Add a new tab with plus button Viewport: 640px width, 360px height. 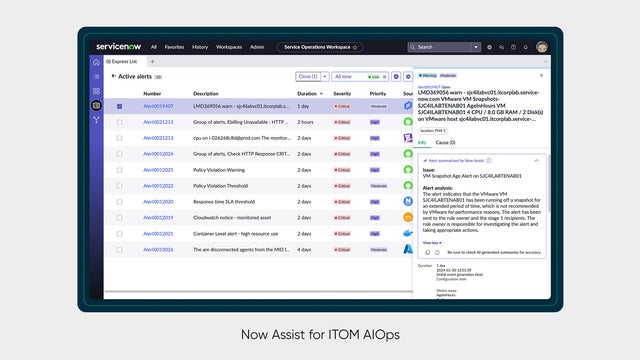point(152,62)
